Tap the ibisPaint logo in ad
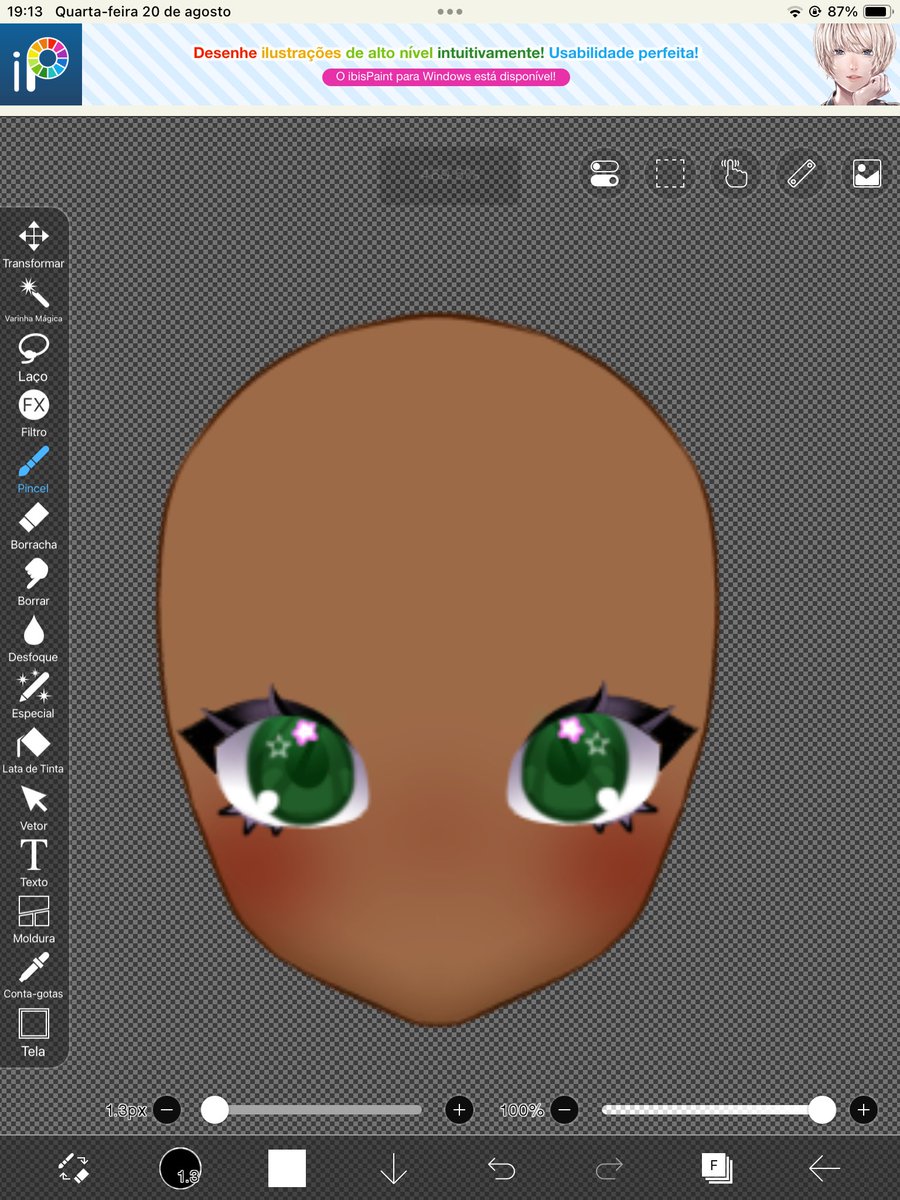 41,65
